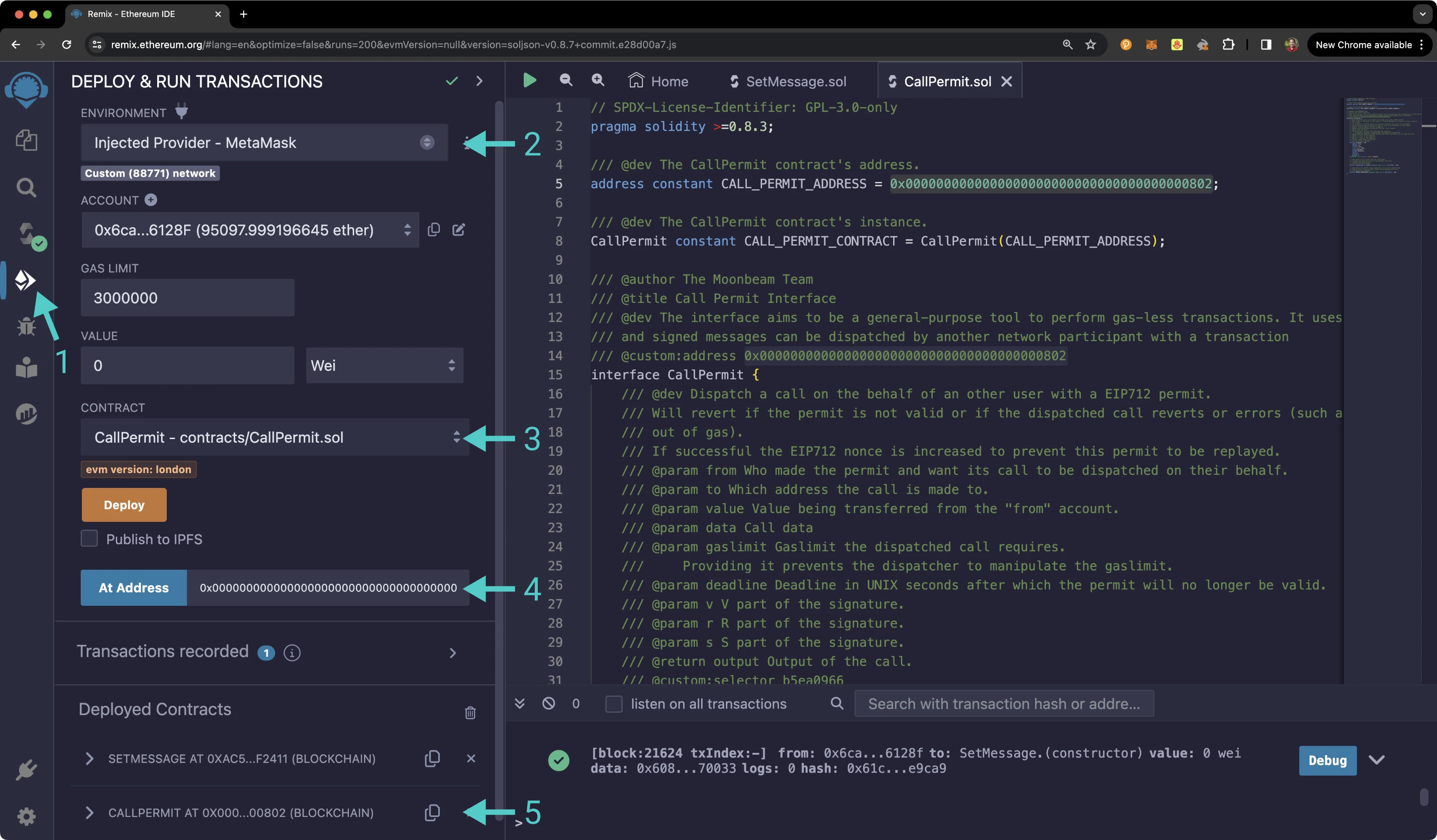The width and height of the screenshot is (1437, 840).
Task: Click the transaction hash search field
Action: pos(1004,703)
